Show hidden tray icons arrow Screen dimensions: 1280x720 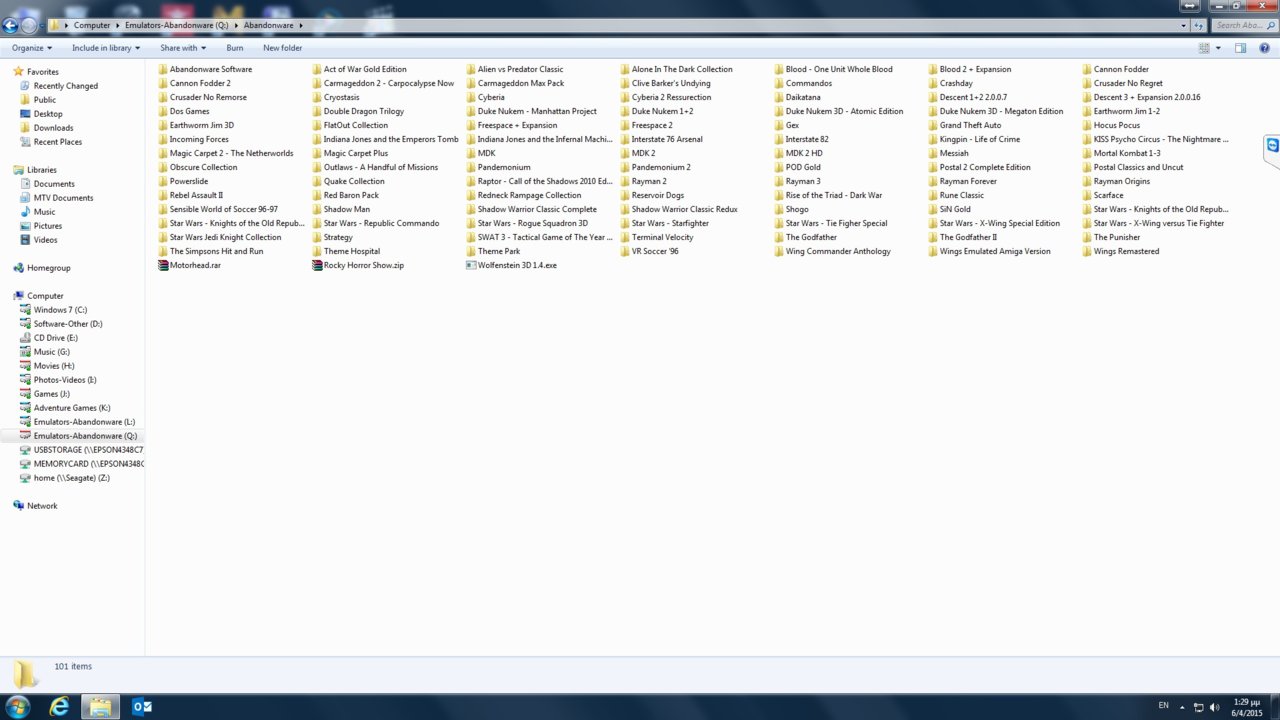coord(1182,707)
